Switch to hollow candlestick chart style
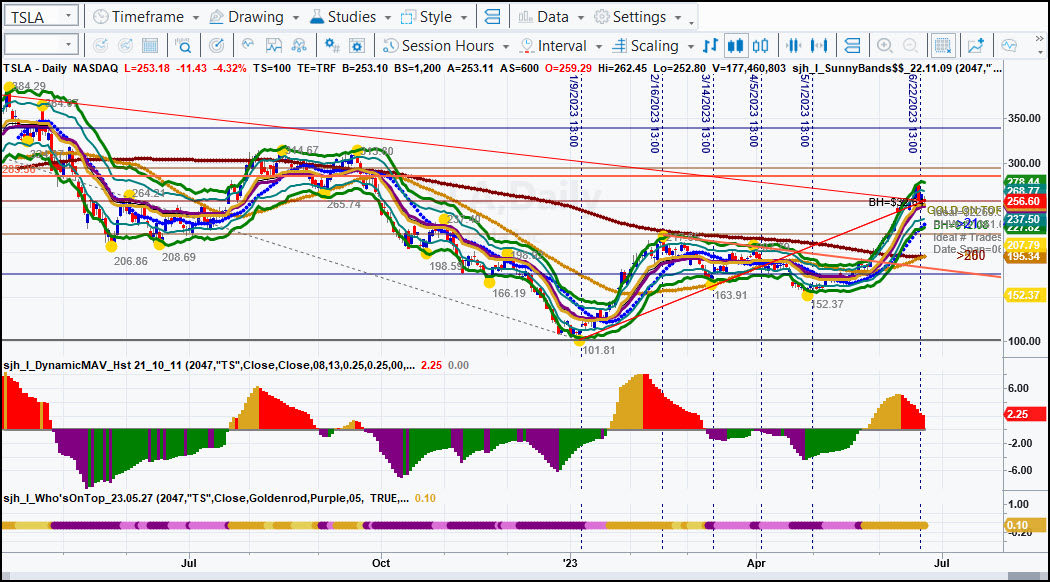Viewport: 1050px width, 582px height. [x=760, y=46]
